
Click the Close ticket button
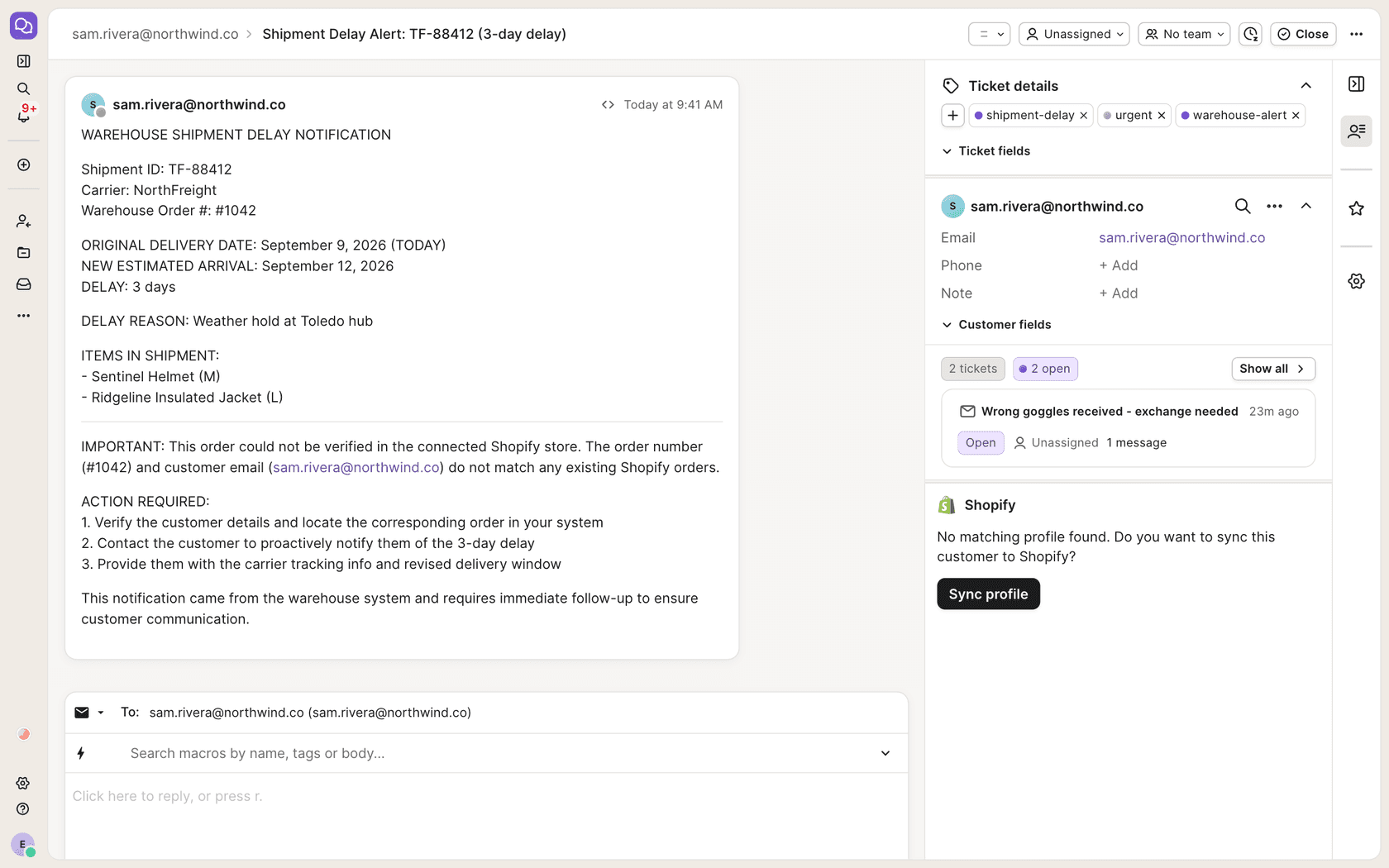(x=1303, y=34)
